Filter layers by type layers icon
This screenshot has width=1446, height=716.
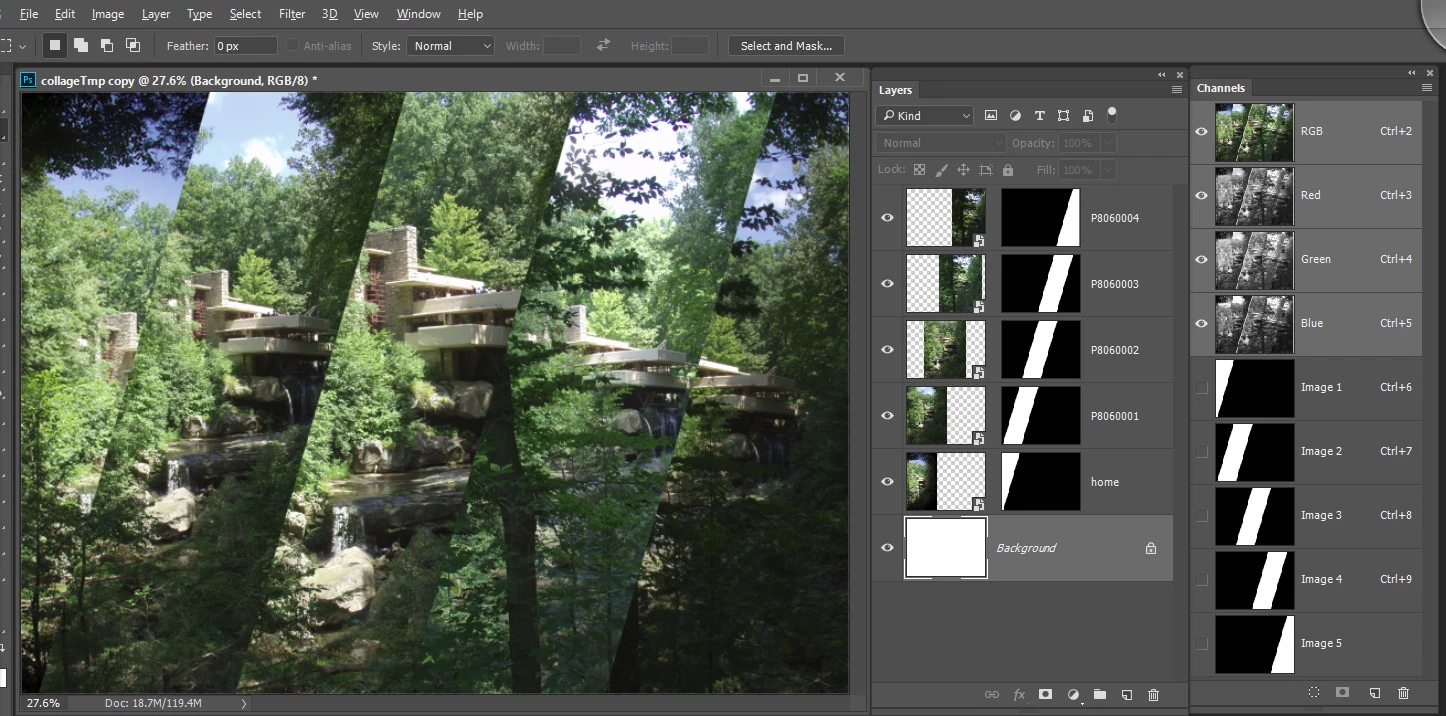click(1039, 116)
